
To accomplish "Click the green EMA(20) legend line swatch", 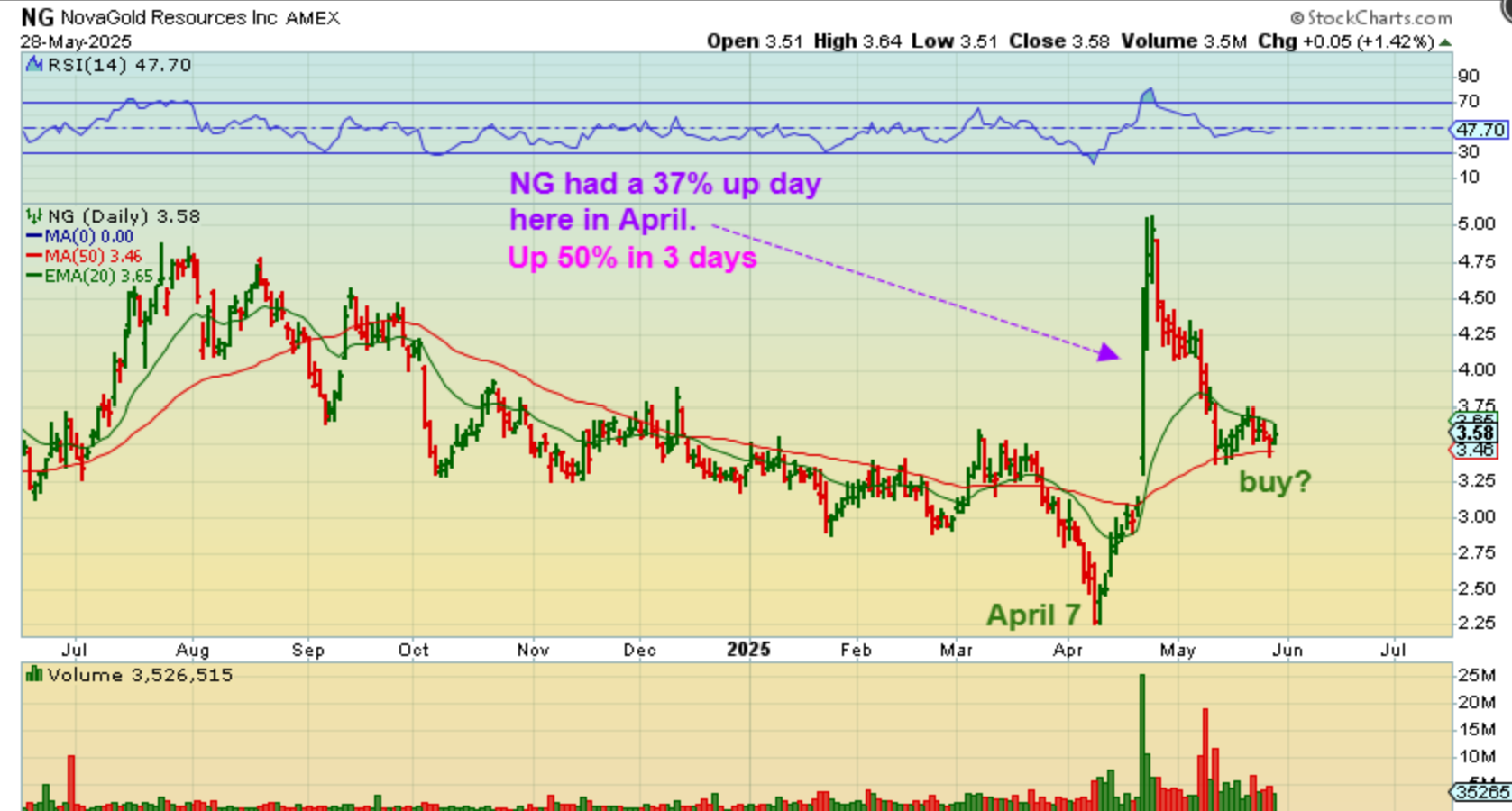I will click(x=34, y=277).
